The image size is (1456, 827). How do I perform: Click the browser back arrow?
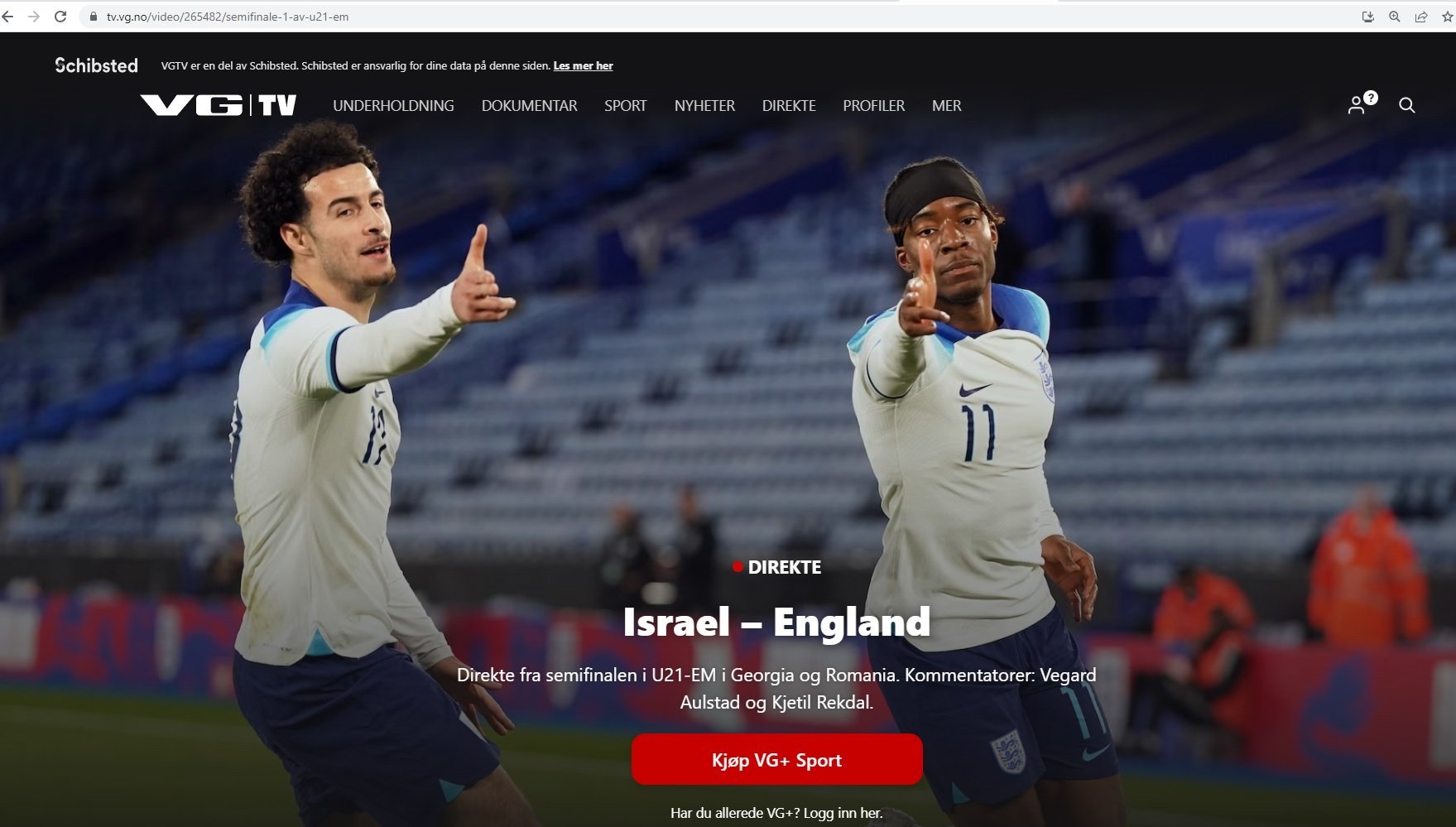(x=7, y=17)
